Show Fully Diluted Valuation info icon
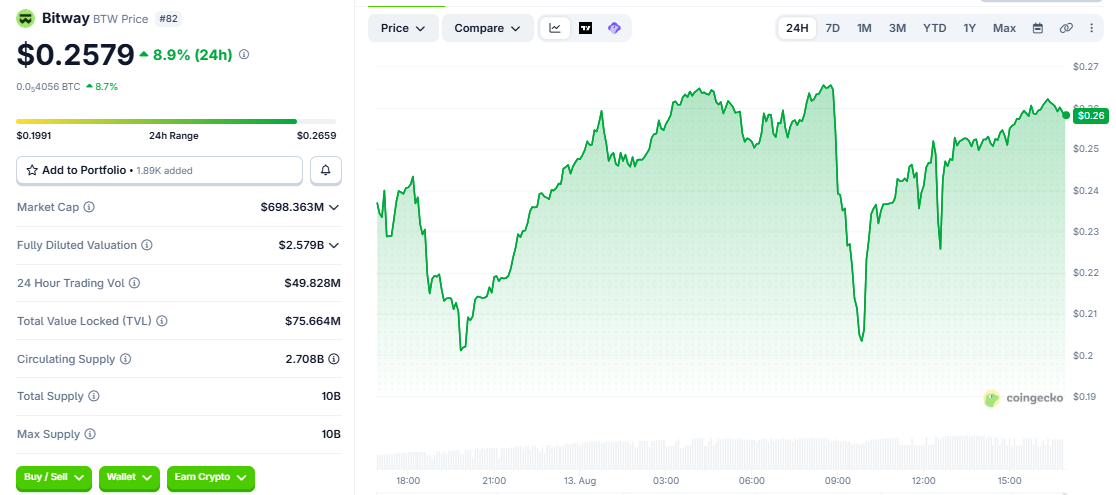 tap(147, 245)
